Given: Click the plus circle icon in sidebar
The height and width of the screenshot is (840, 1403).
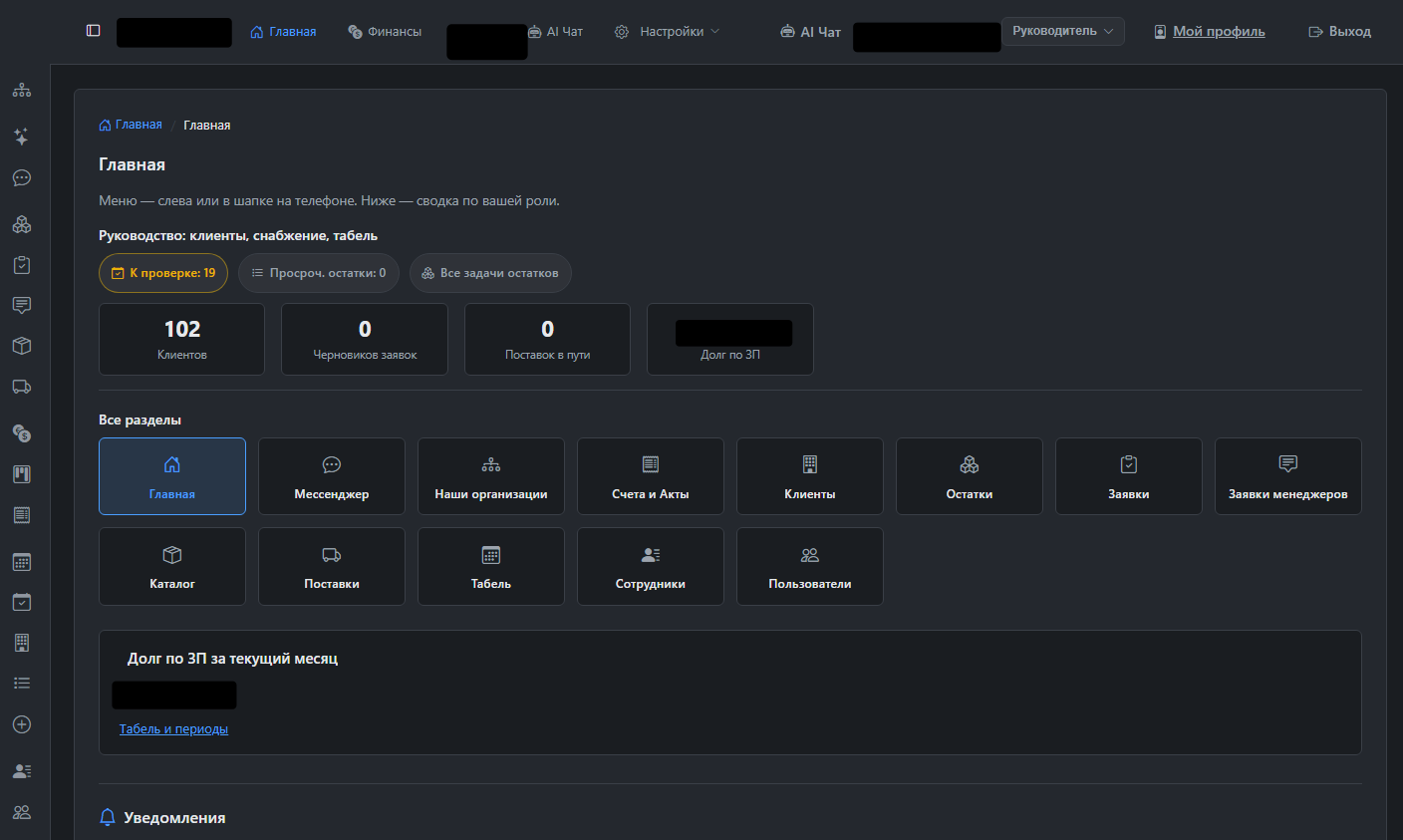Looking at the screenshot, I should (22, 724).
